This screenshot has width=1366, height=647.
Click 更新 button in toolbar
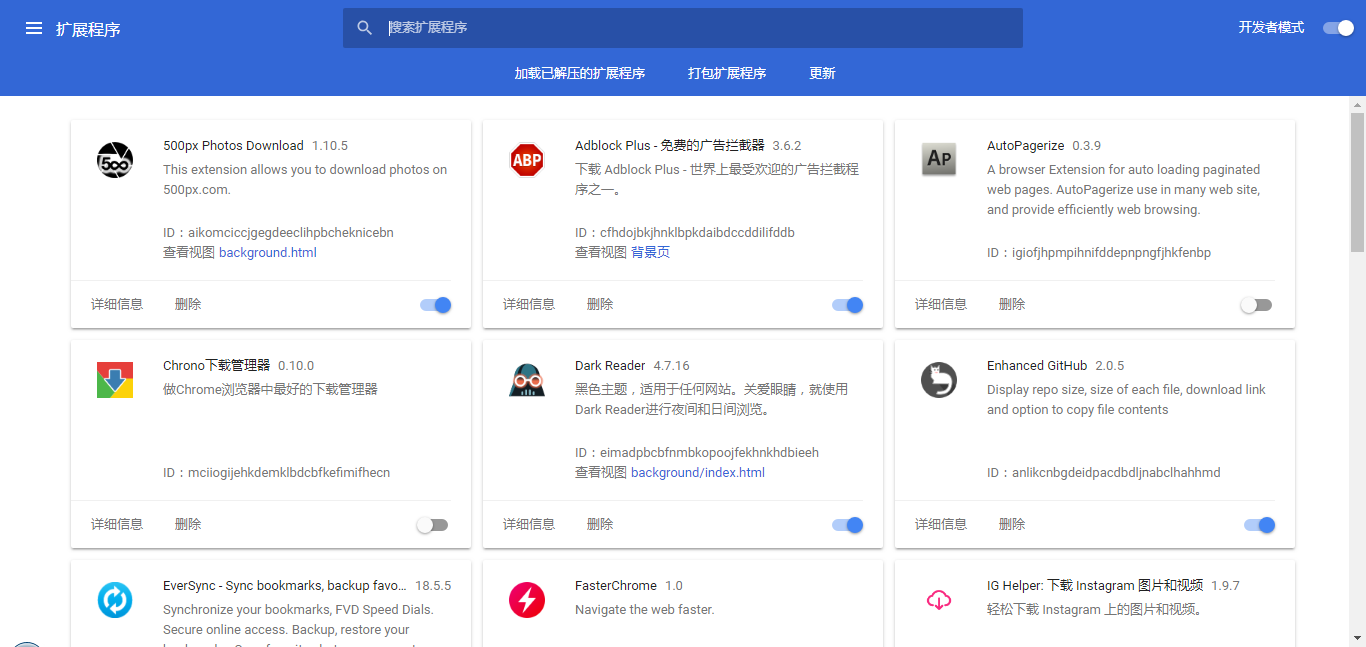[x=822, y=73]
